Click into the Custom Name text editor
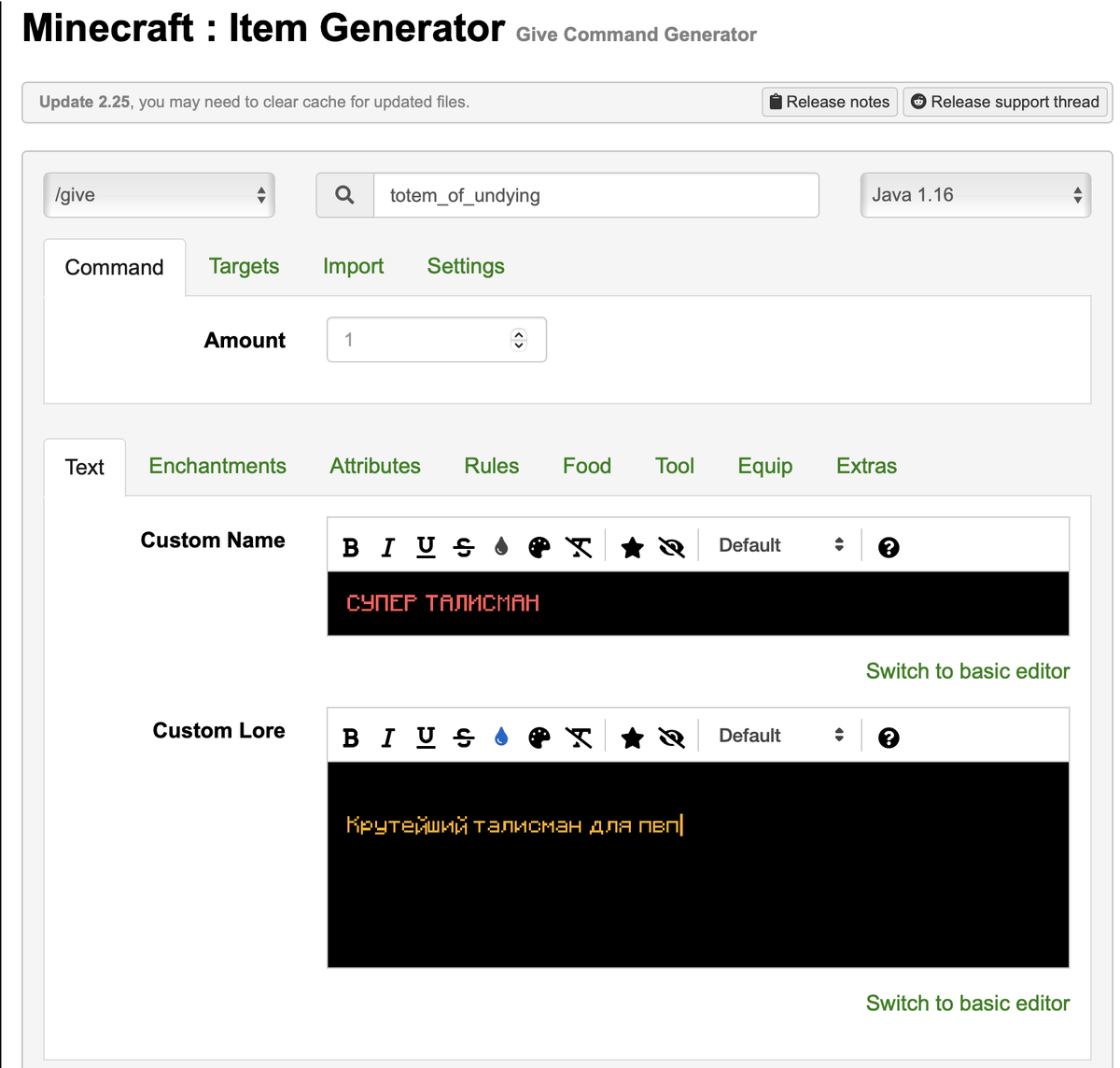 (698, 603)
